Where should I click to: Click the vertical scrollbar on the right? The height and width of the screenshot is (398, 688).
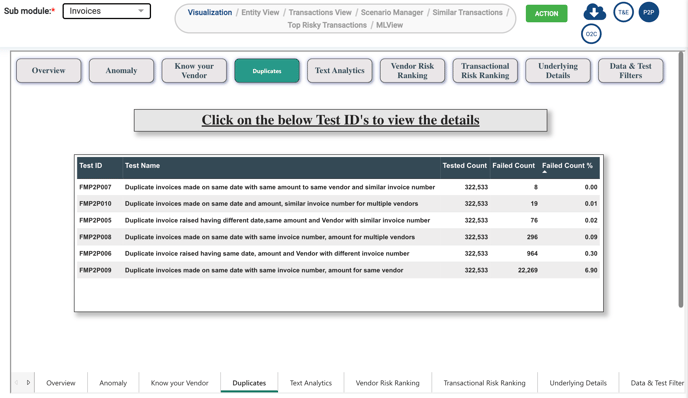click(x=681, y=180)
